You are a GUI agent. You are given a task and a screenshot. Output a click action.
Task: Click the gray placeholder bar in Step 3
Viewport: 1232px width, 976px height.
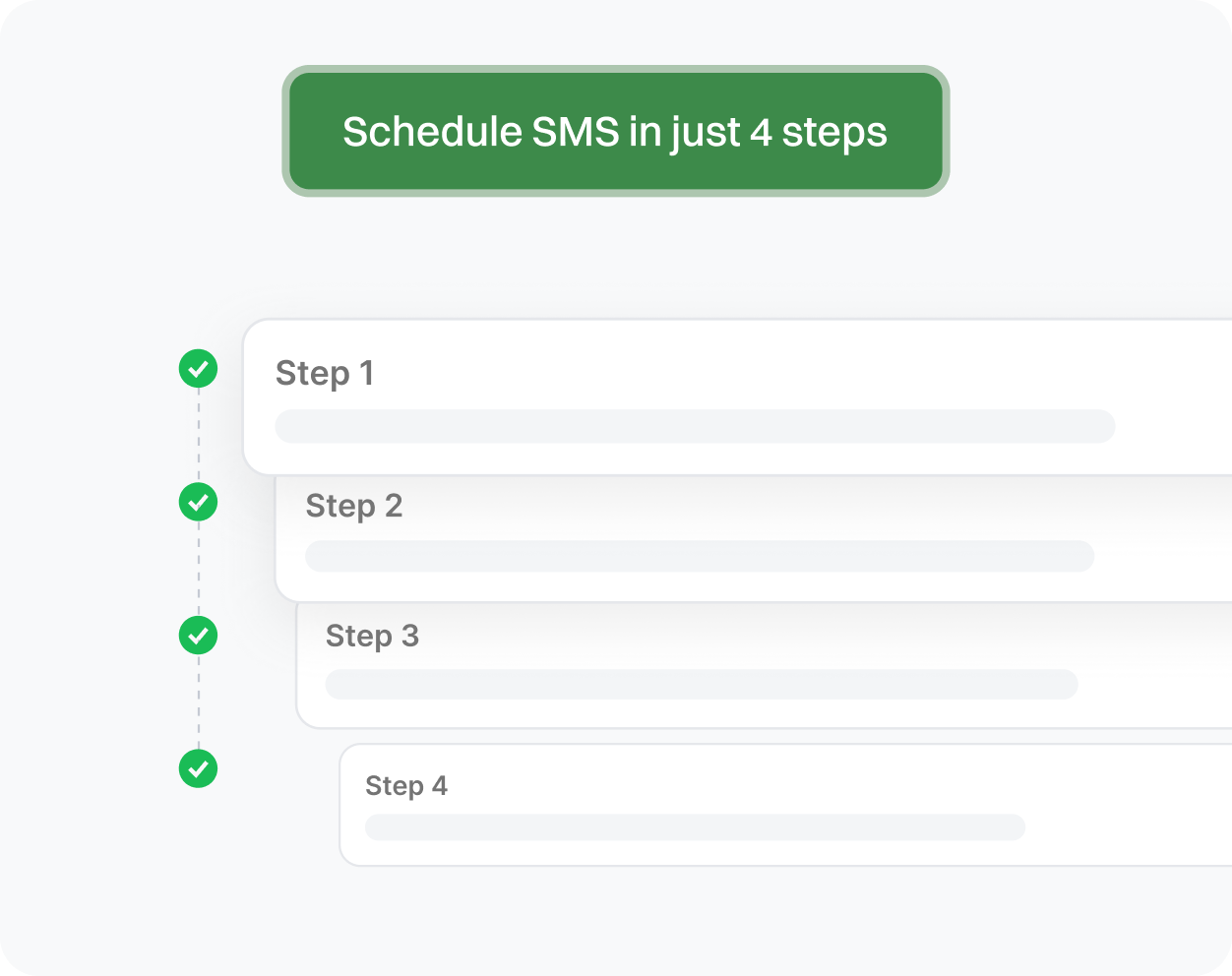tap(702, 685)
